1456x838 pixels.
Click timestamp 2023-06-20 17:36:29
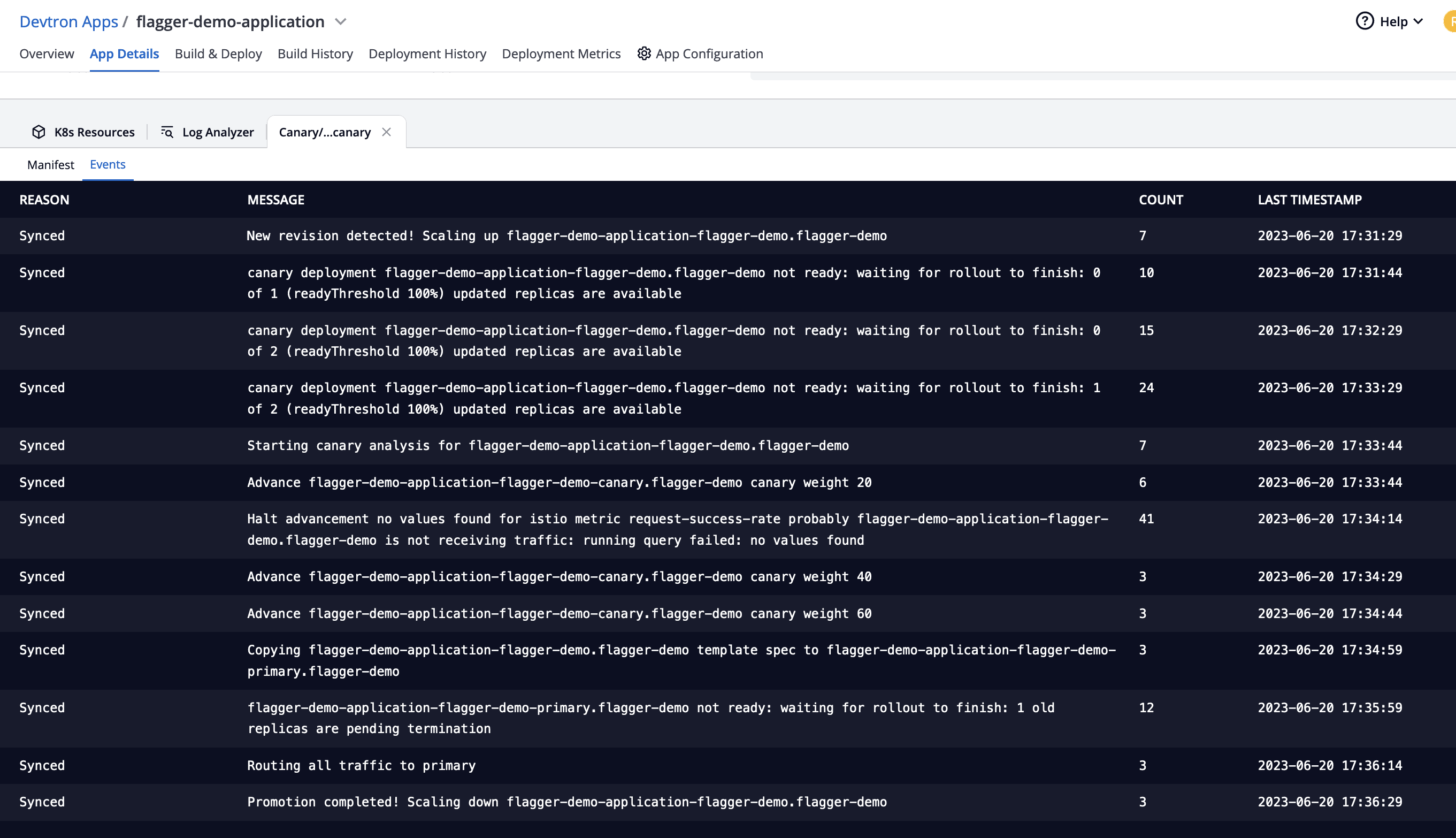(1330, 802)
